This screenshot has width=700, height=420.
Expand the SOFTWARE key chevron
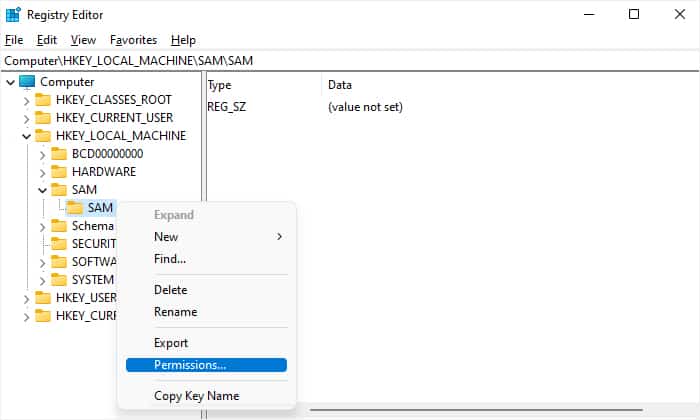(x=42, y=263)
